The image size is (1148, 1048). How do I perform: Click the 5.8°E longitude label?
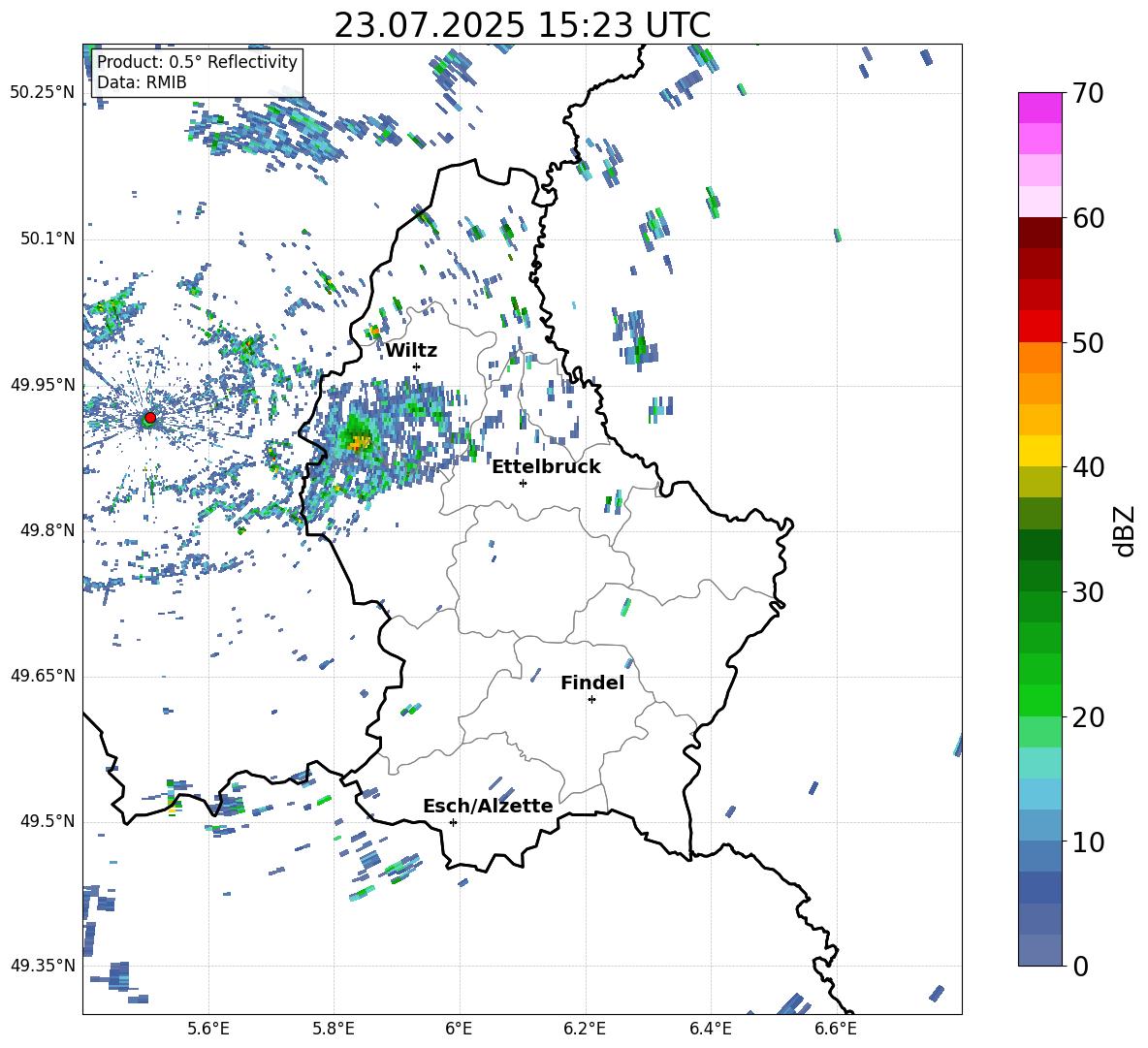[334, 1029]
